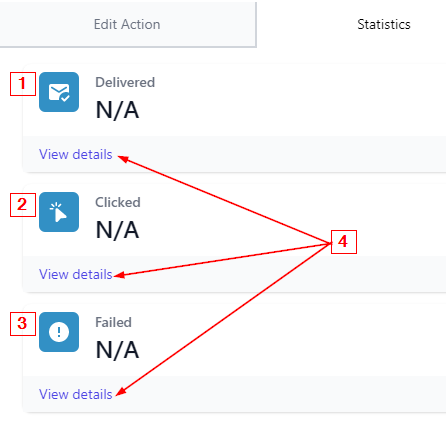This screenshot has width=446, height=425.
Task: Open View details under Clicked
Action: (x=76, y=274)
